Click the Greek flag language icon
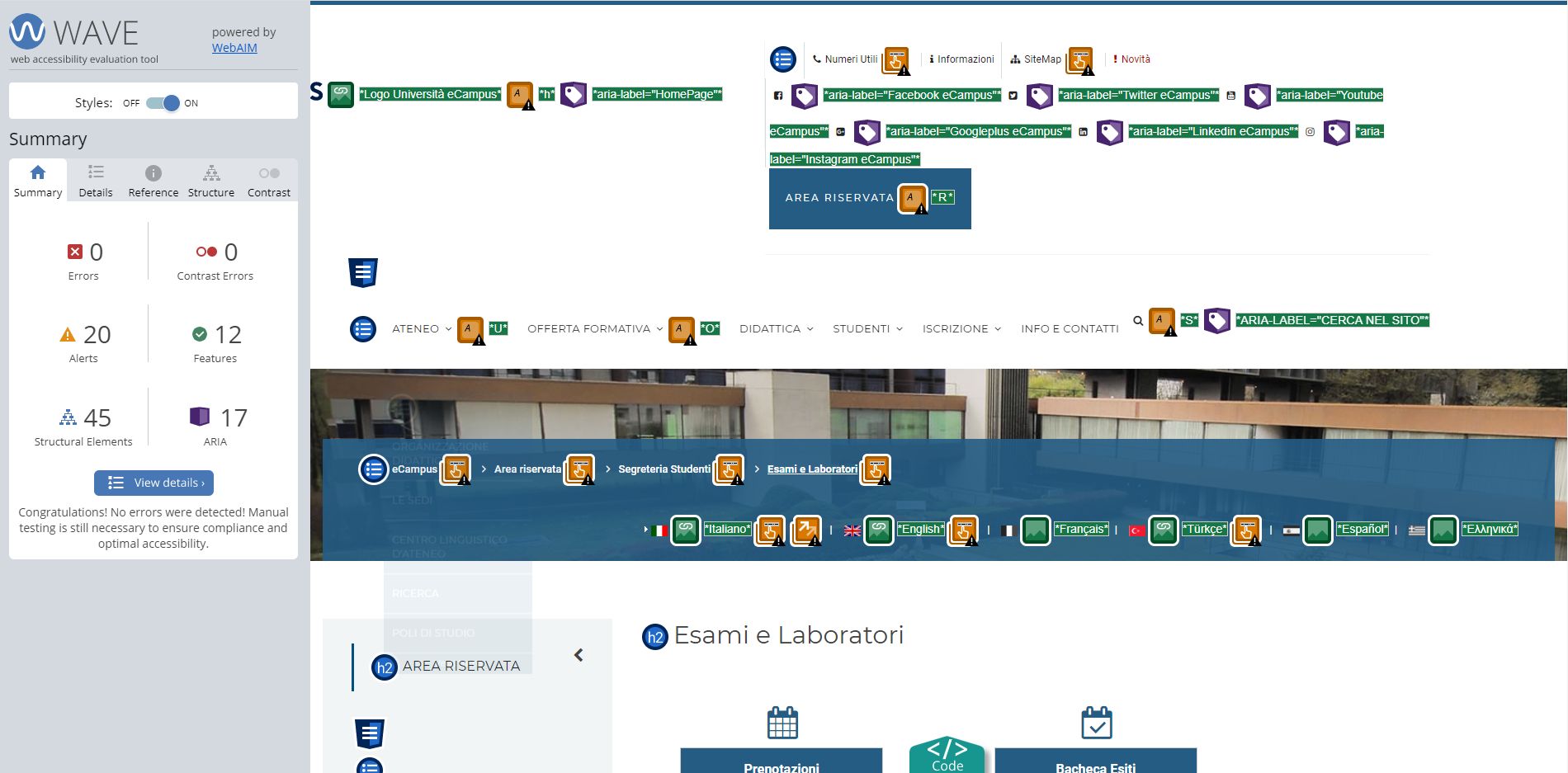This screenshot has height=773, width=1568. click(1417, 530)
